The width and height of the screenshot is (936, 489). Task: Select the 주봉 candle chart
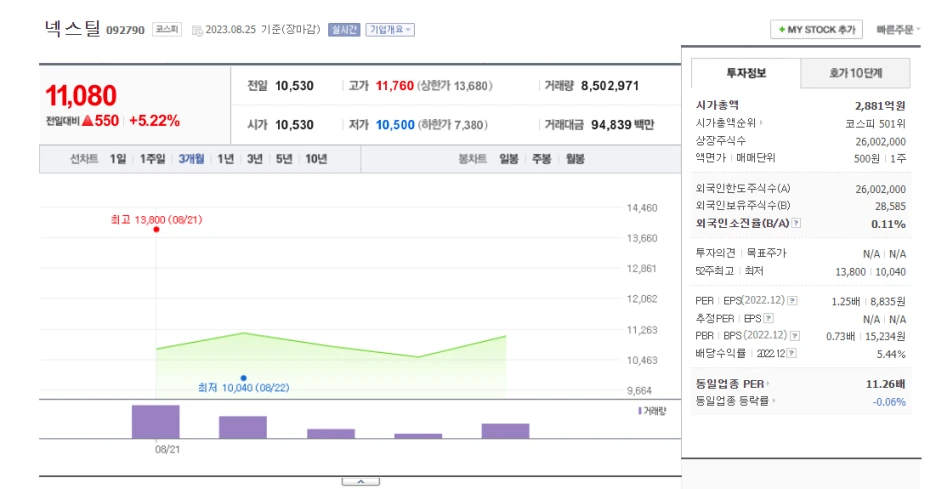(x=541, y=159)
